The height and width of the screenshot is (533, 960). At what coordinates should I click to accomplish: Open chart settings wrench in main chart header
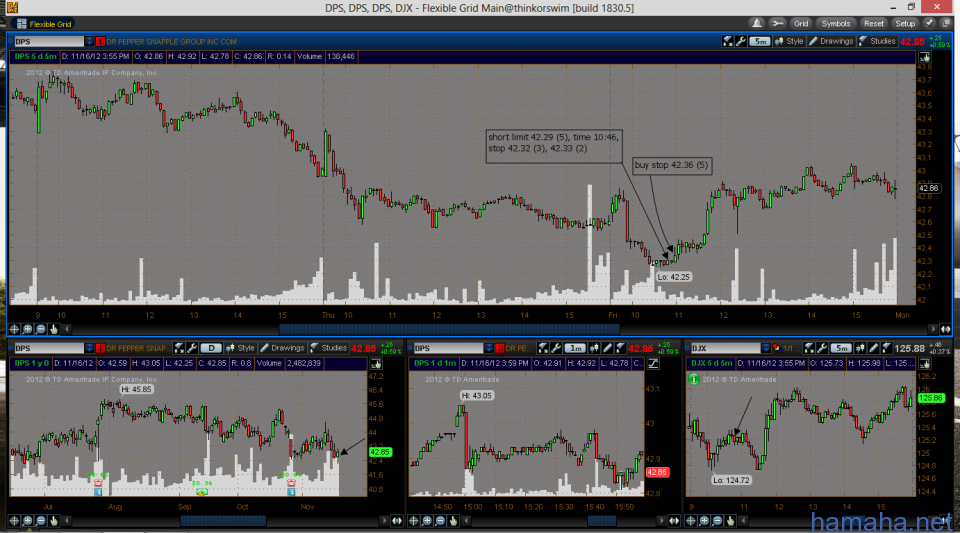click(740, 41)
